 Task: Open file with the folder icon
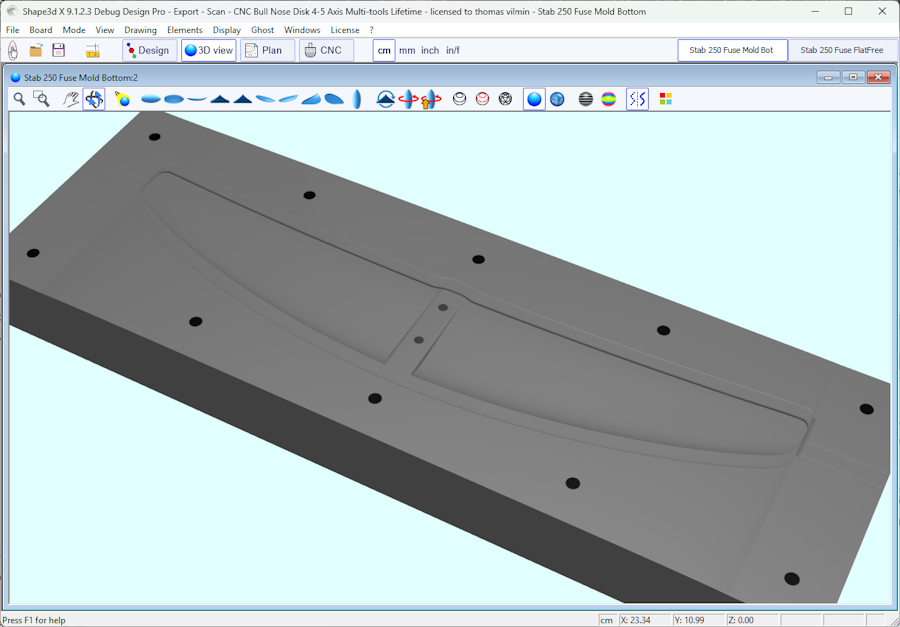(x=36, y=50)
